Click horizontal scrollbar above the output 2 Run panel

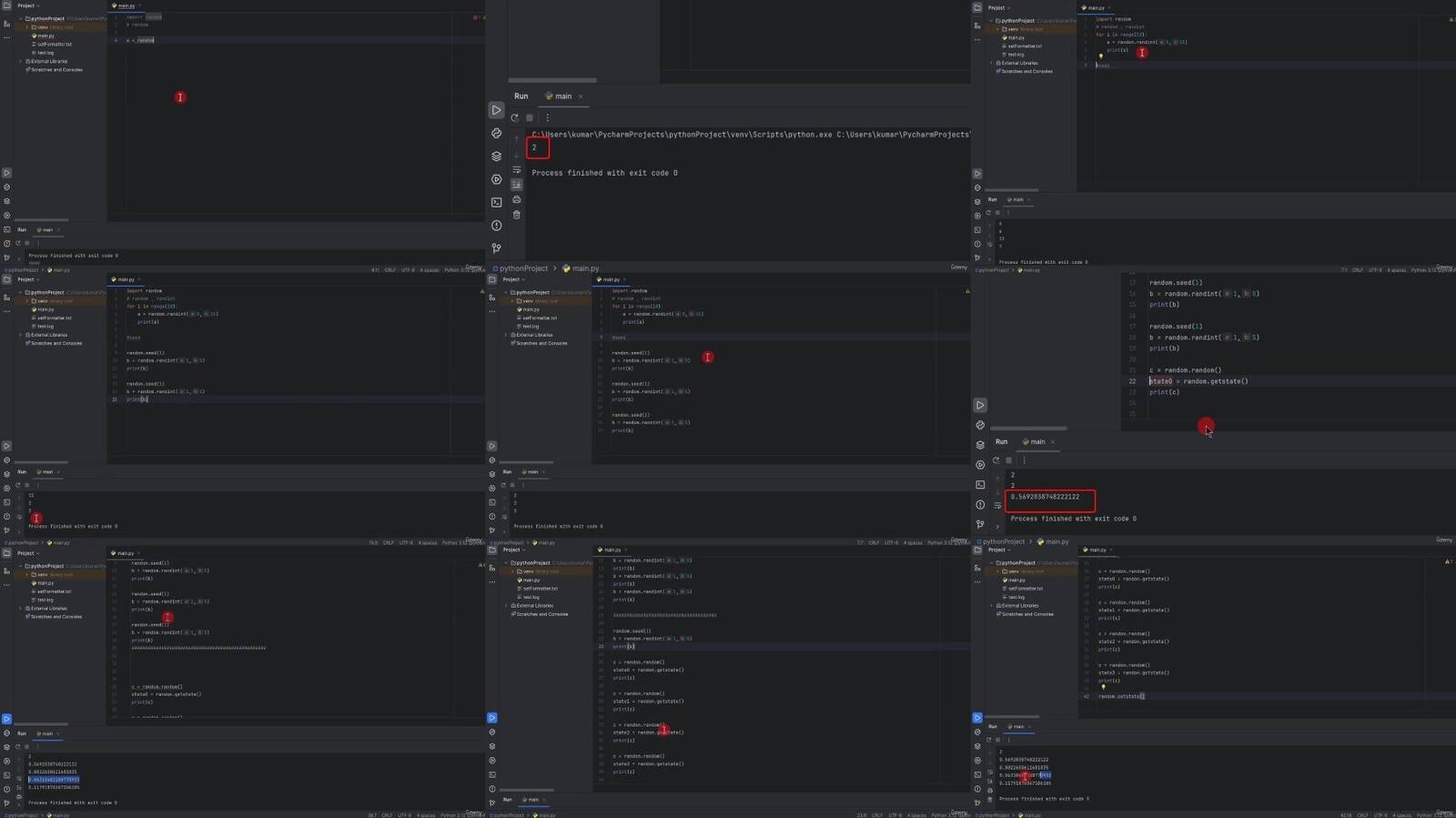tap(552, 80)
